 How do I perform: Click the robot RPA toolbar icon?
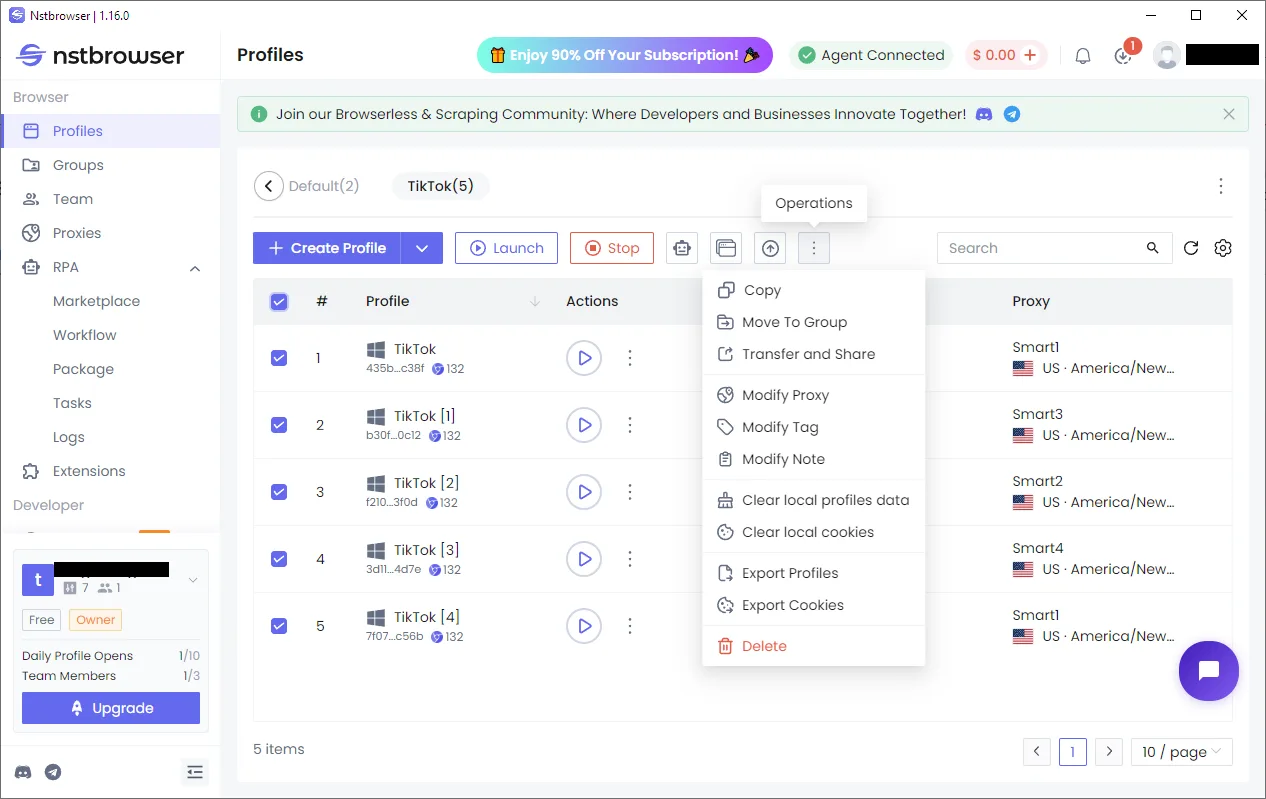(x=682, y=248)
